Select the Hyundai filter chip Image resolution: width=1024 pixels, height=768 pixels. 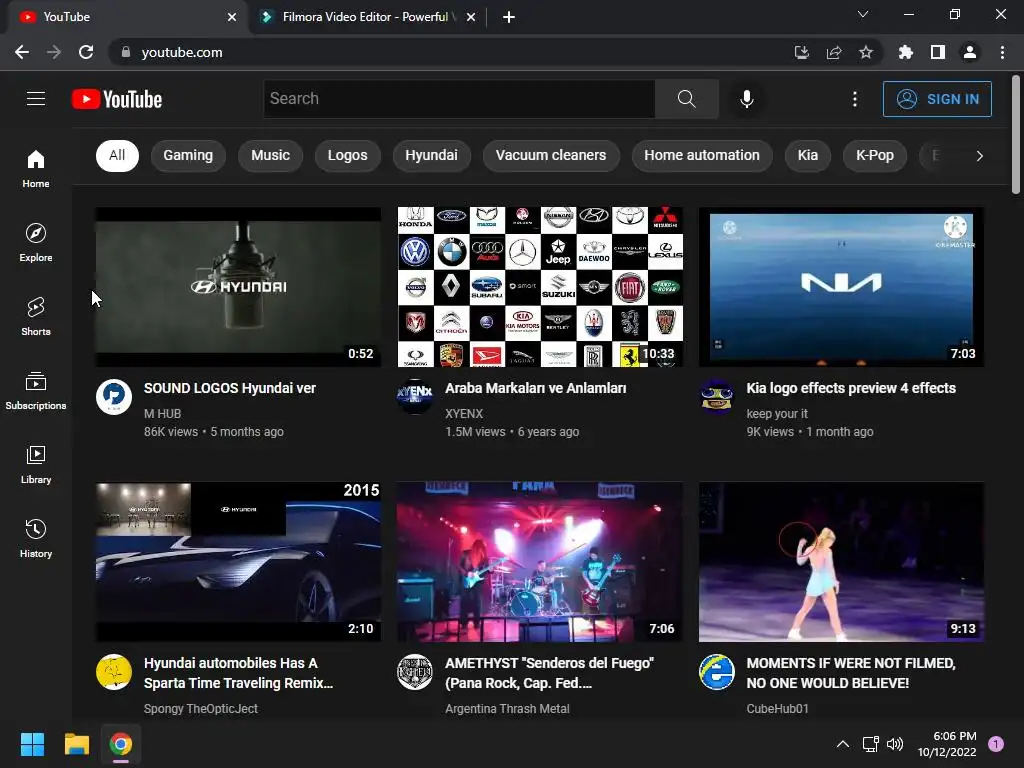(x=431, y=155)
